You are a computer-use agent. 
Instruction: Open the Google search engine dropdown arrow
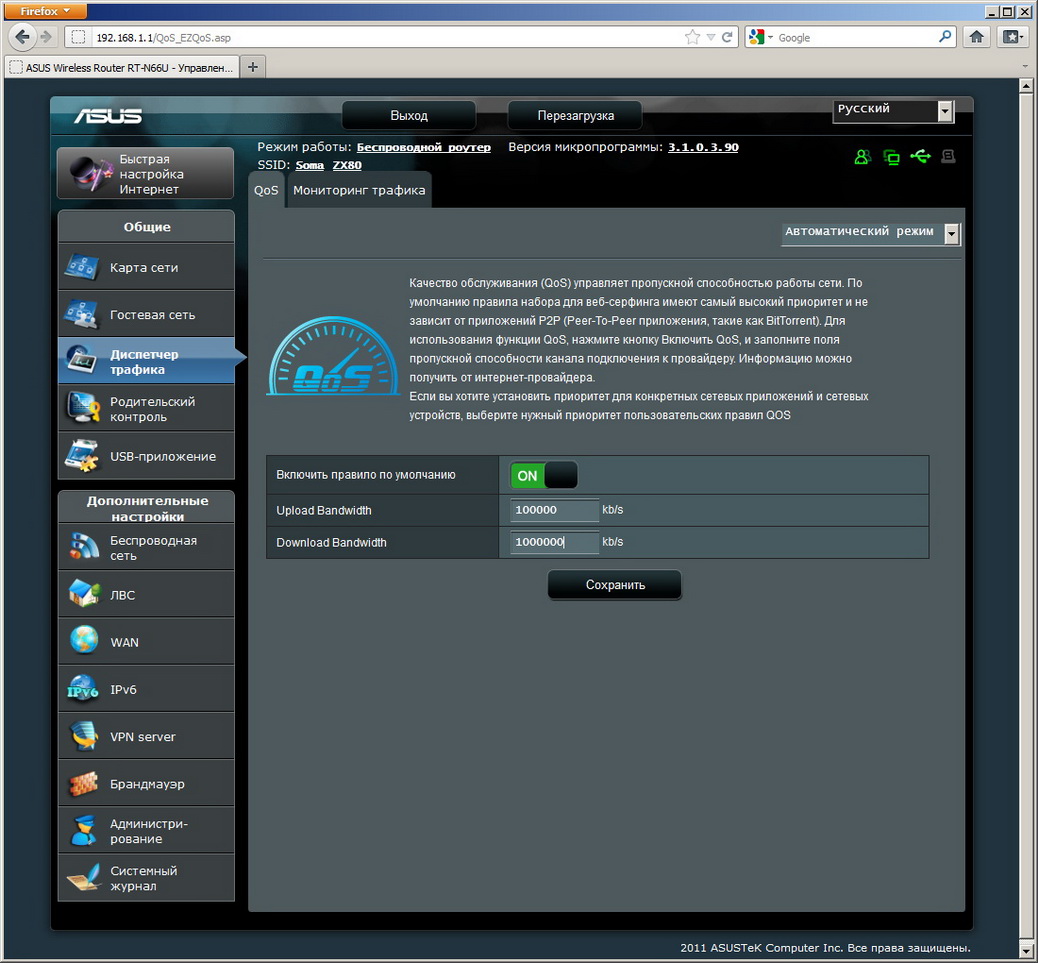(770, 38)
